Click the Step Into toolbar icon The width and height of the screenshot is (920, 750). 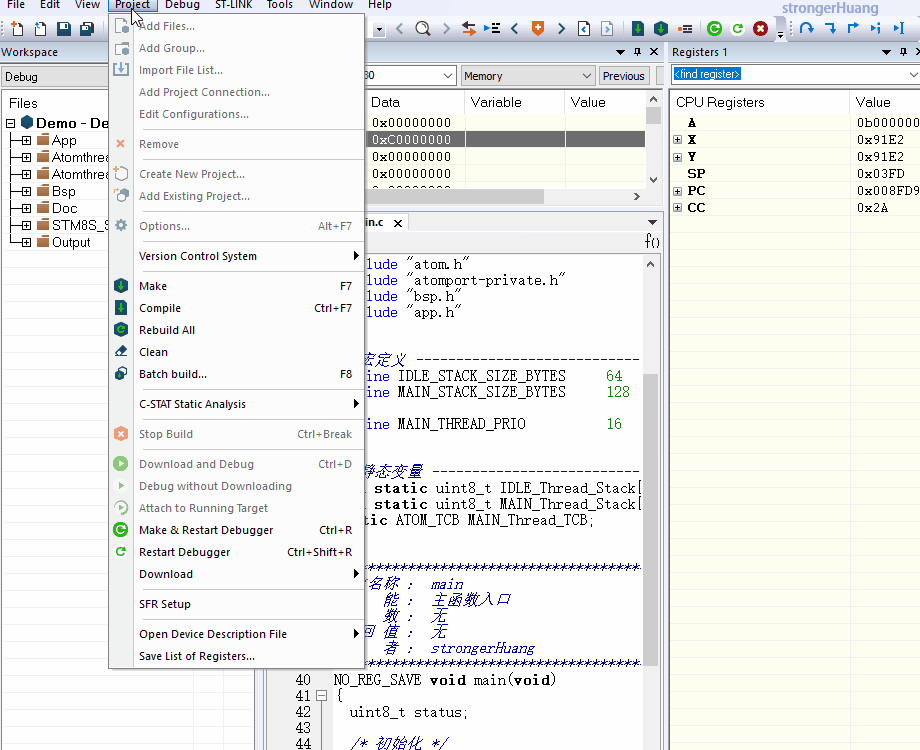tap(830, 29)
